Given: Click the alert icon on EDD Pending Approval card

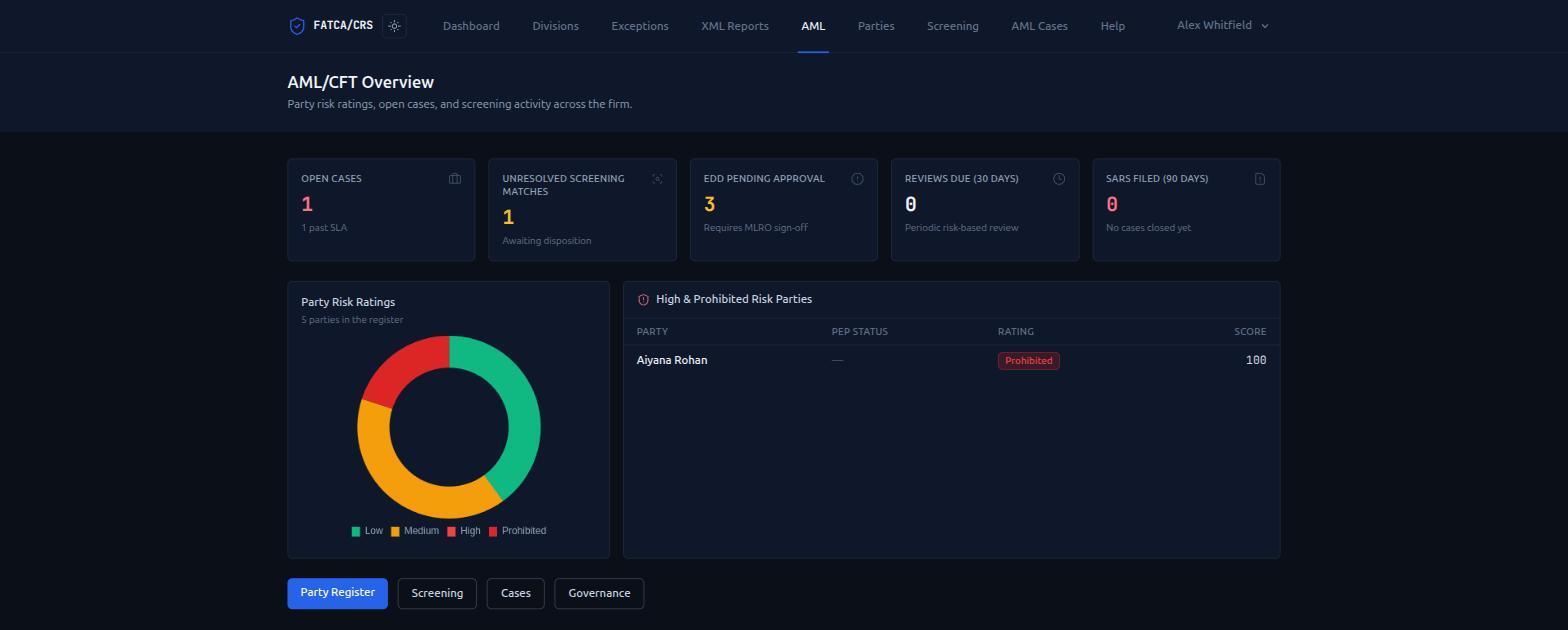Looking at the screenshot, I should (857, 179).
